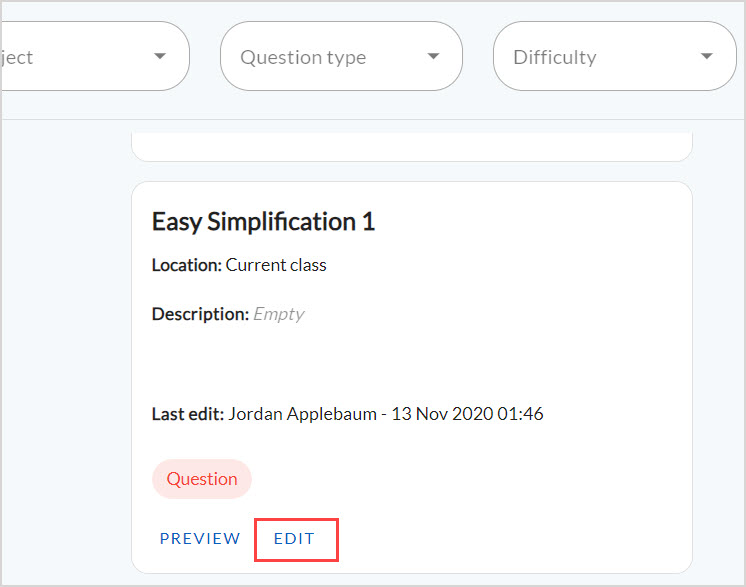This screenshot has width=746, height=587.
Task: Click the Difficulty dropdown arrow
Action: [707, 57]
